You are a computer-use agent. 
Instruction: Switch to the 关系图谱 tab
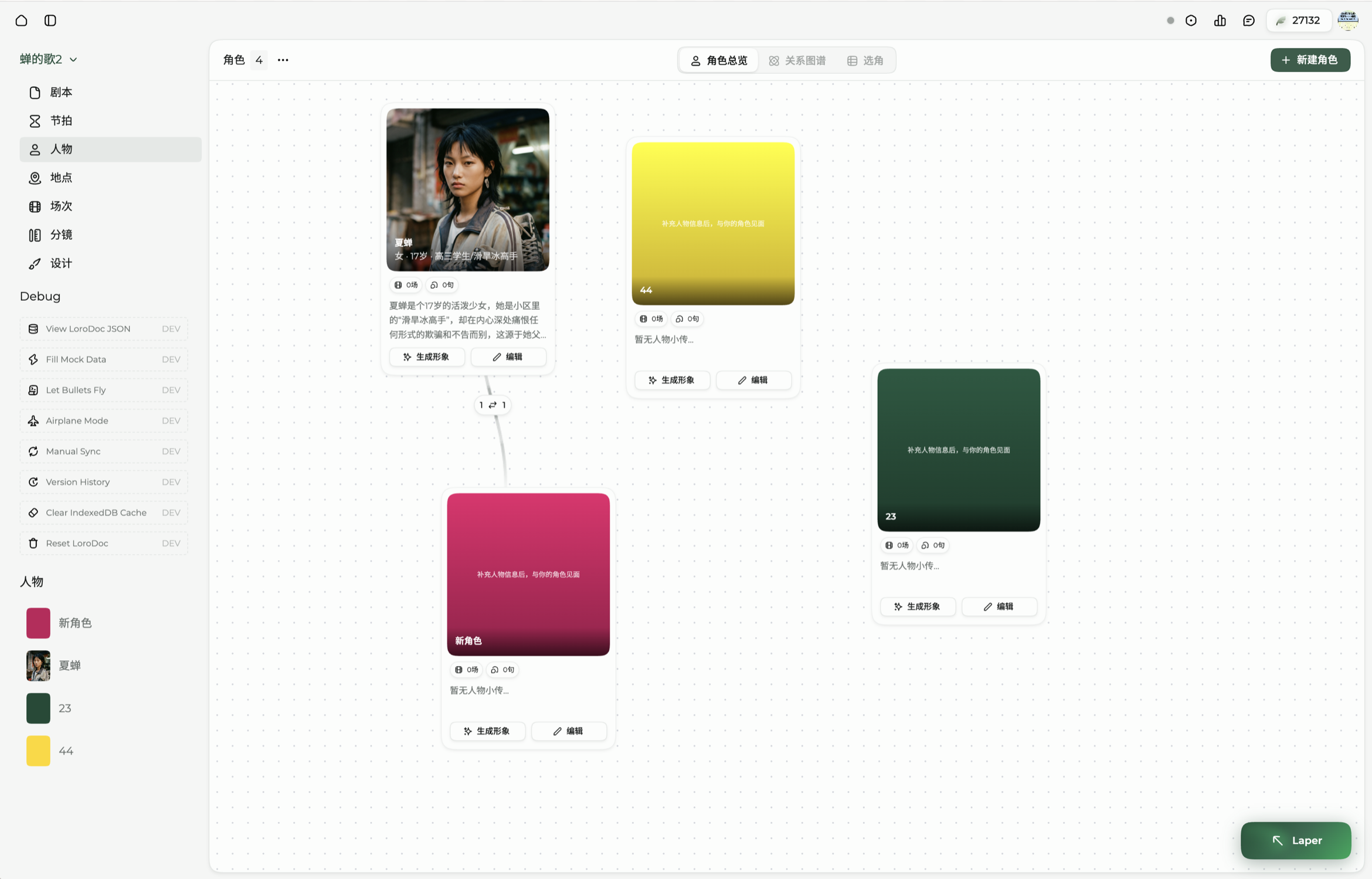coord(797,60)
